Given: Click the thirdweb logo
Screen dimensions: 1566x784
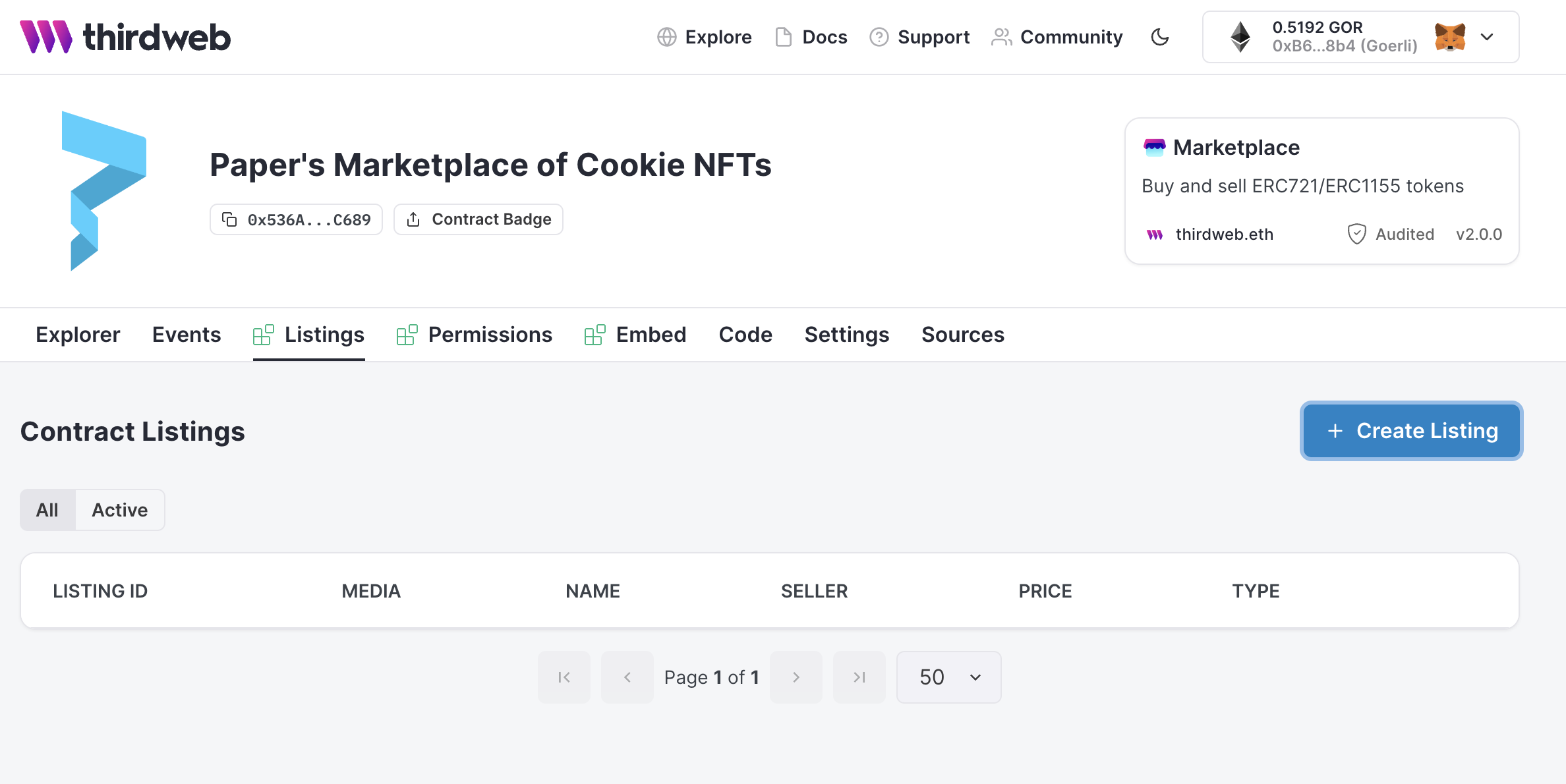Looking at the screenshot, I should pyautogui.click(x=125, y=38).
